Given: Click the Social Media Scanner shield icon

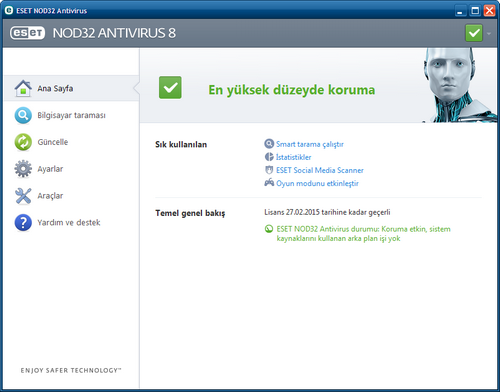Looking at the screenshot, I should [x=269, y=170].
